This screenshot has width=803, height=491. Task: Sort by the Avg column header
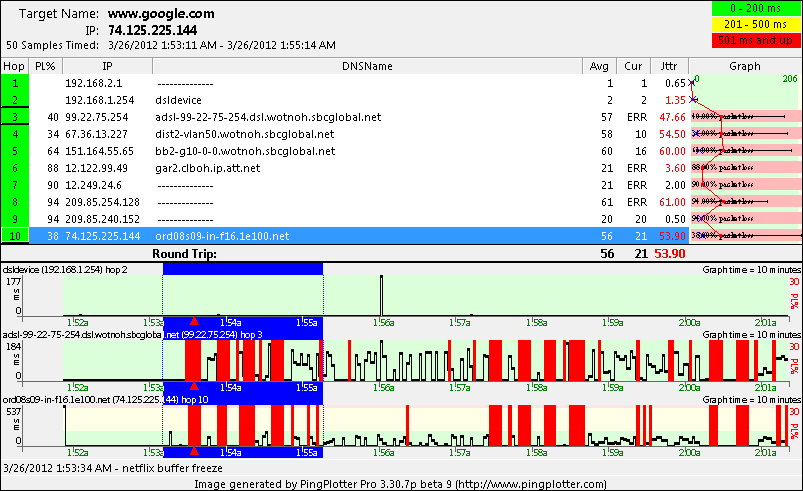click(599, 65)
